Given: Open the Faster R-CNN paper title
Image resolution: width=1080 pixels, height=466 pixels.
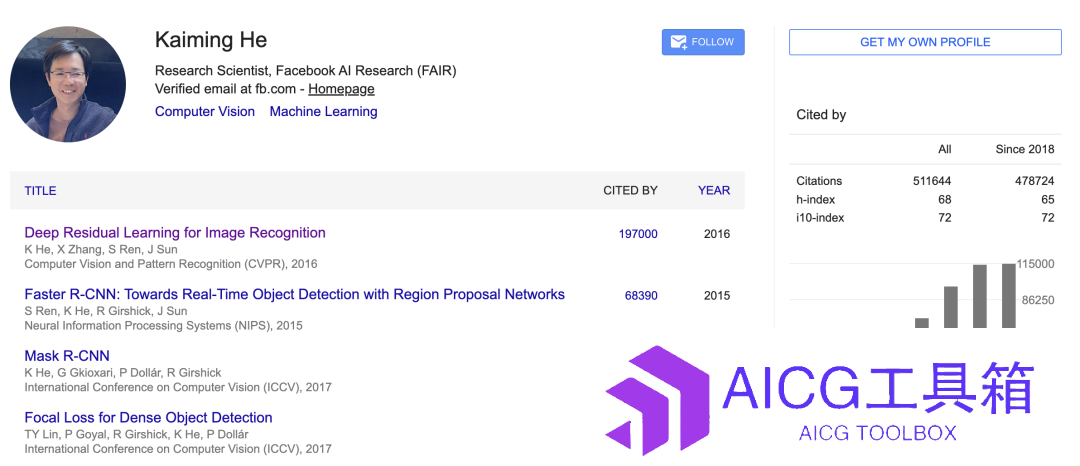Looking at the screenshot, I should tap(294, 295).
